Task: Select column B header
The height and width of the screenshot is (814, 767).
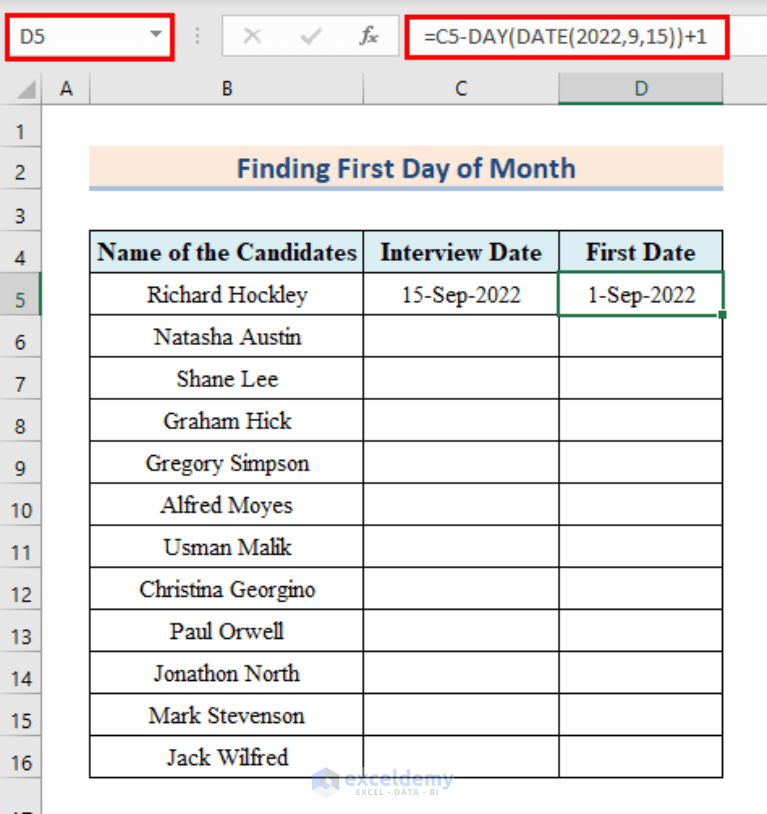Action: coord(226,88)
